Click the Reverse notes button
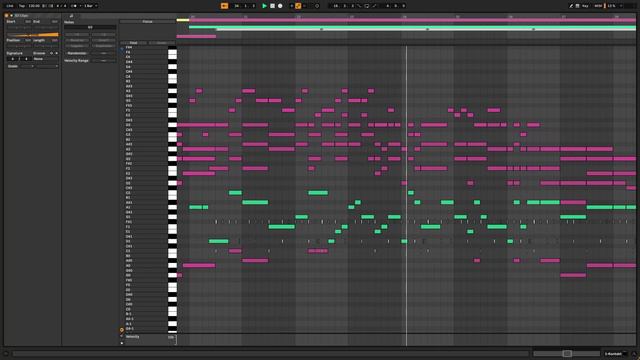Viewport: 640px width, 360px height. pyautogui.click(x=77, y=40)
